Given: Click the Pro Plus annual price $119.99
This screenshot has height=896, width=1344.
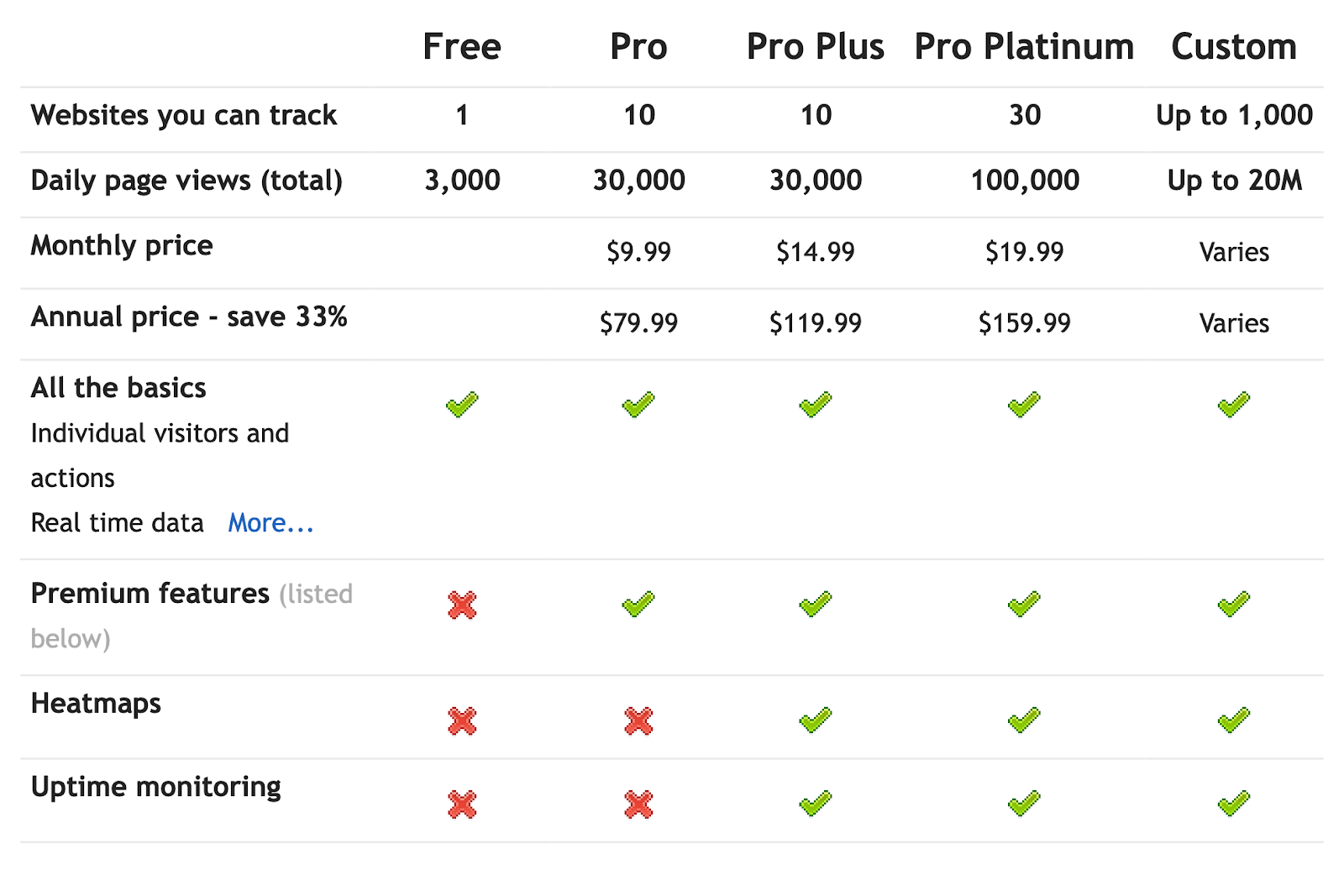Looking at the screenshot, I should [815, 323].
